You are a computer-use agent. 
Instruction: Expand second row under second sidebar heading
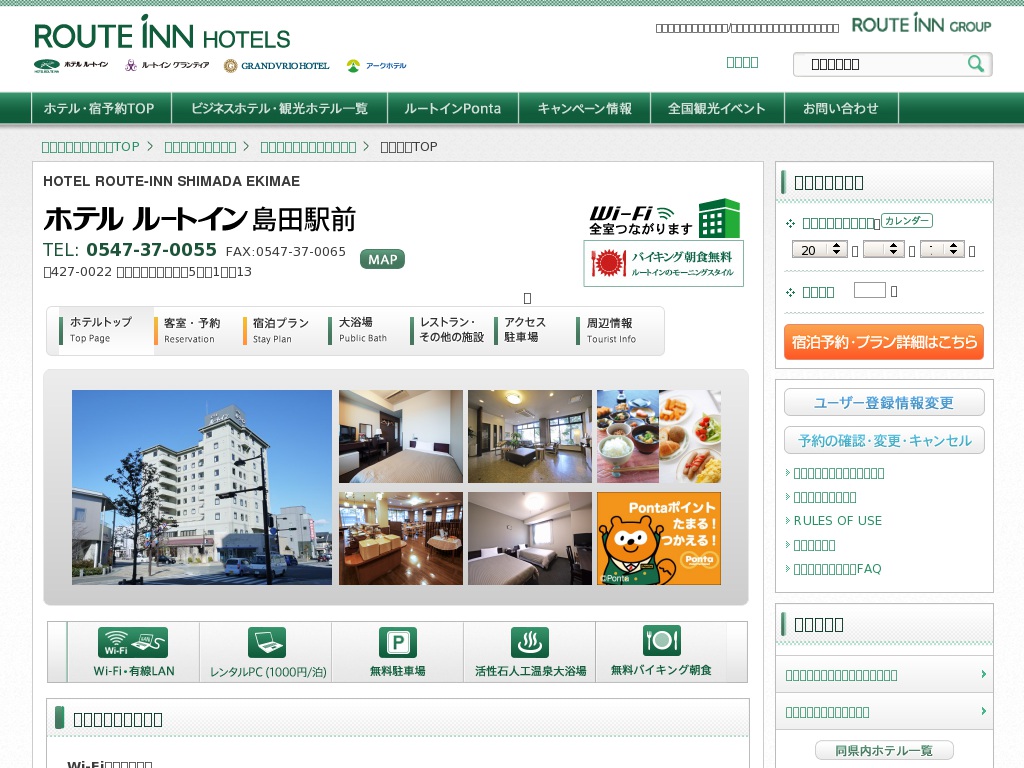point(884,711)
